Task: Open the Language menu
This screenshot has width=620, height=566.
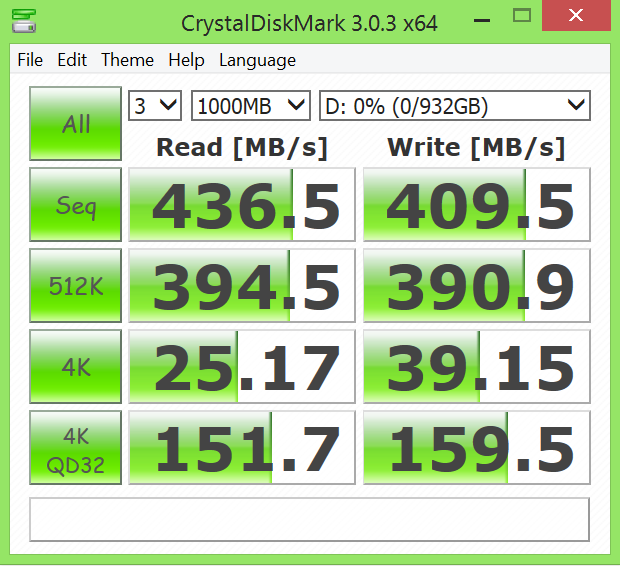Action: (257, 60)
